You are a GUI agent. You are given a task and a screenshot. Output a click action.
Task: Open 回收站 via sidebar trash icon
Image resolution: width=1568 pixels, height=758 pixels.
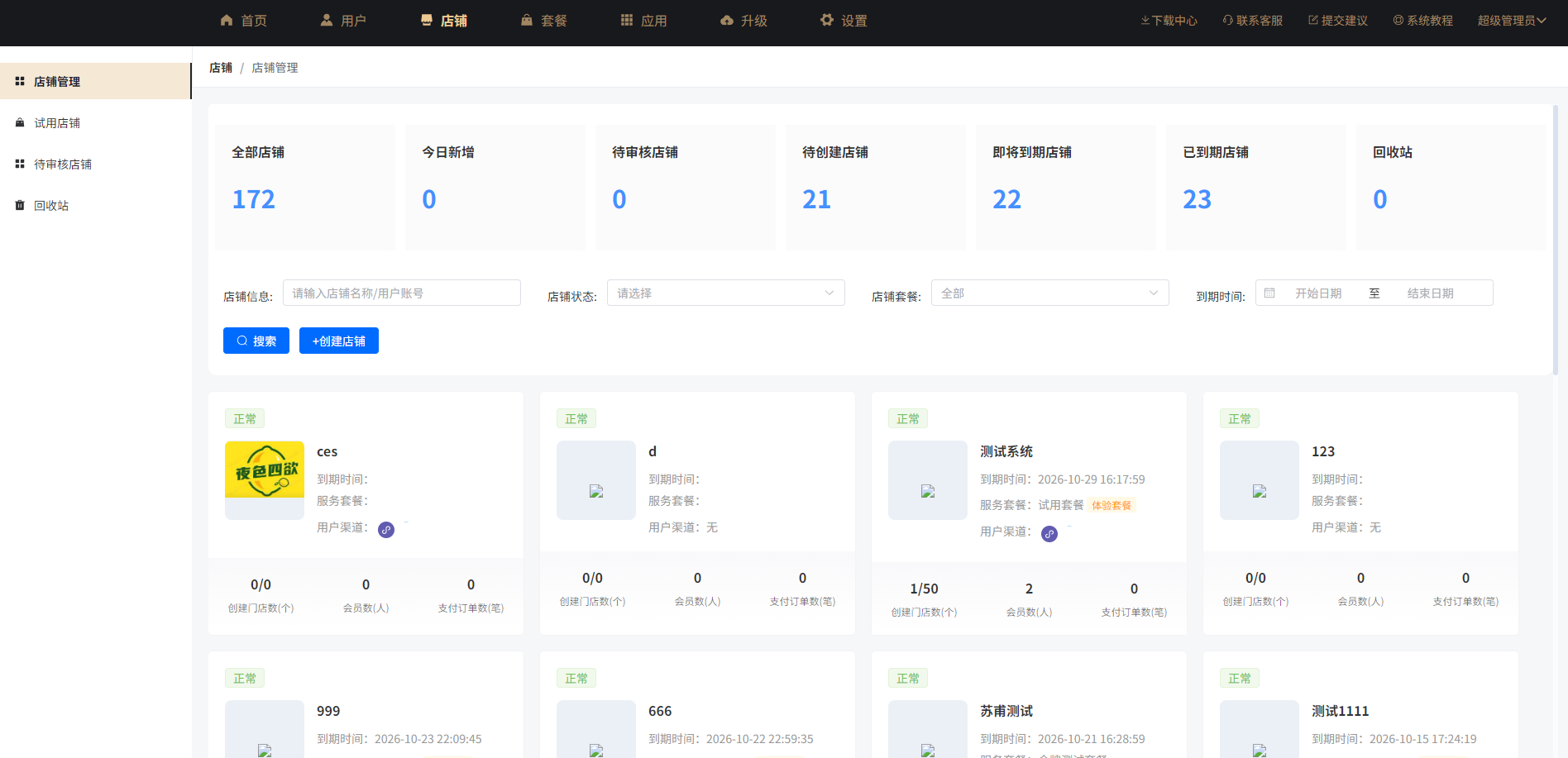pyautogui.click(x=20, y=205)
